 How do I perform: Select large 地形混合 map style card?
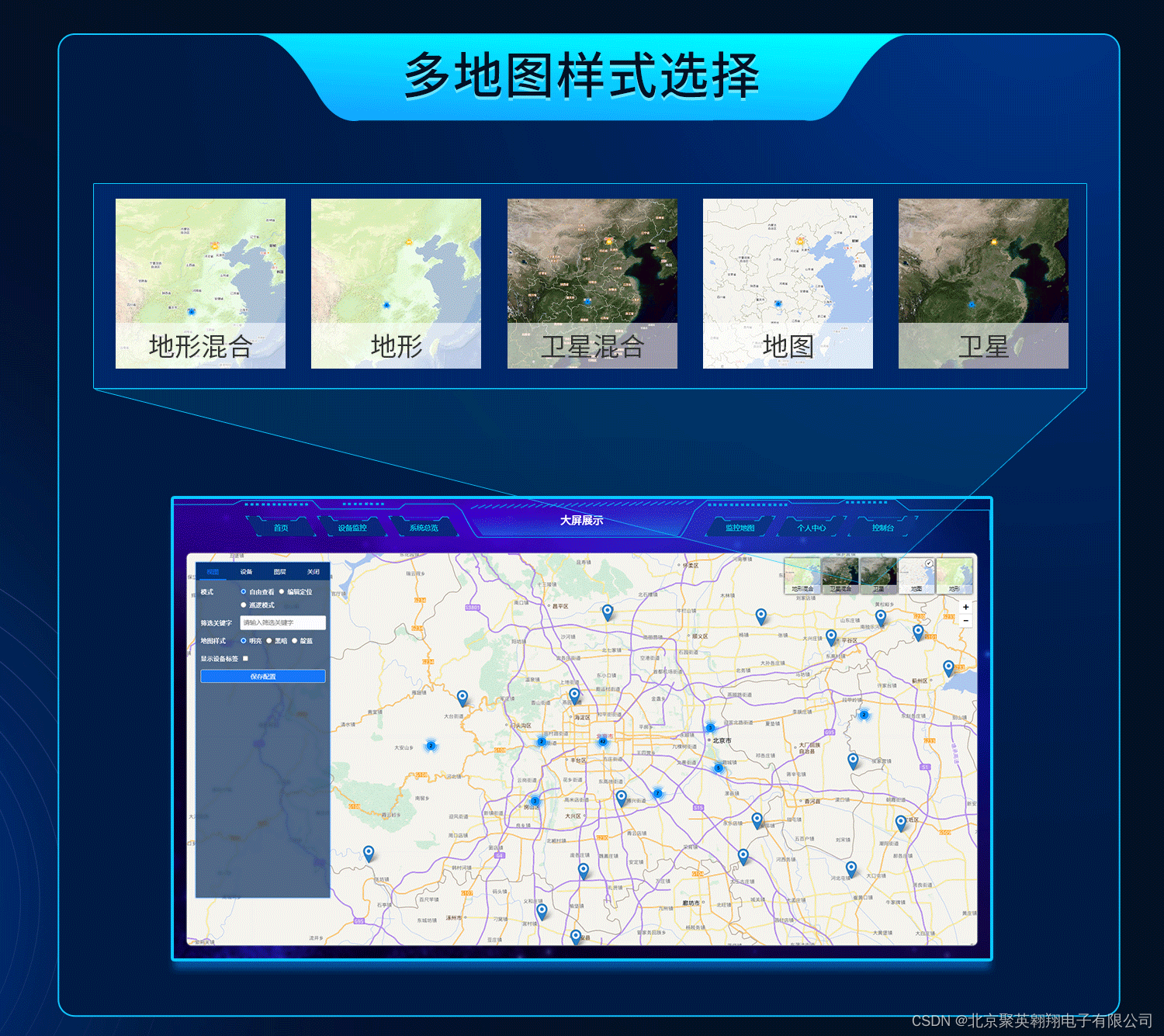coord(200,283)
